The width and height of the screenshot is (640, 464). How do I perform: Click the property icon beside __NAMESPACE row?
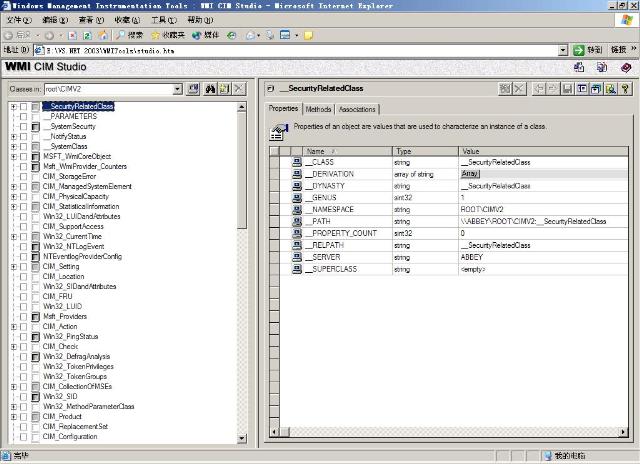[x=297, y=209]
